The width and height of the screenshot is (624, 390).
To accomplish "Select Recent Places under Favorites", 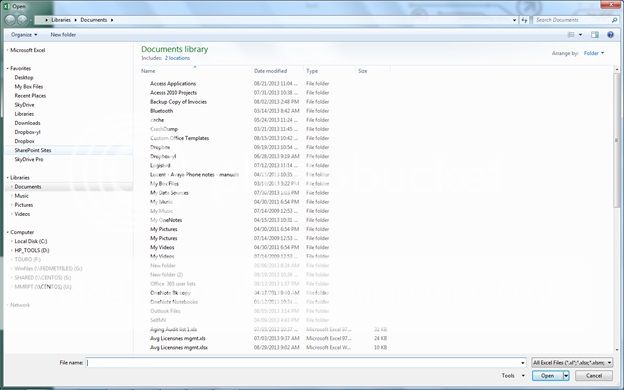I will coord(30,96).
